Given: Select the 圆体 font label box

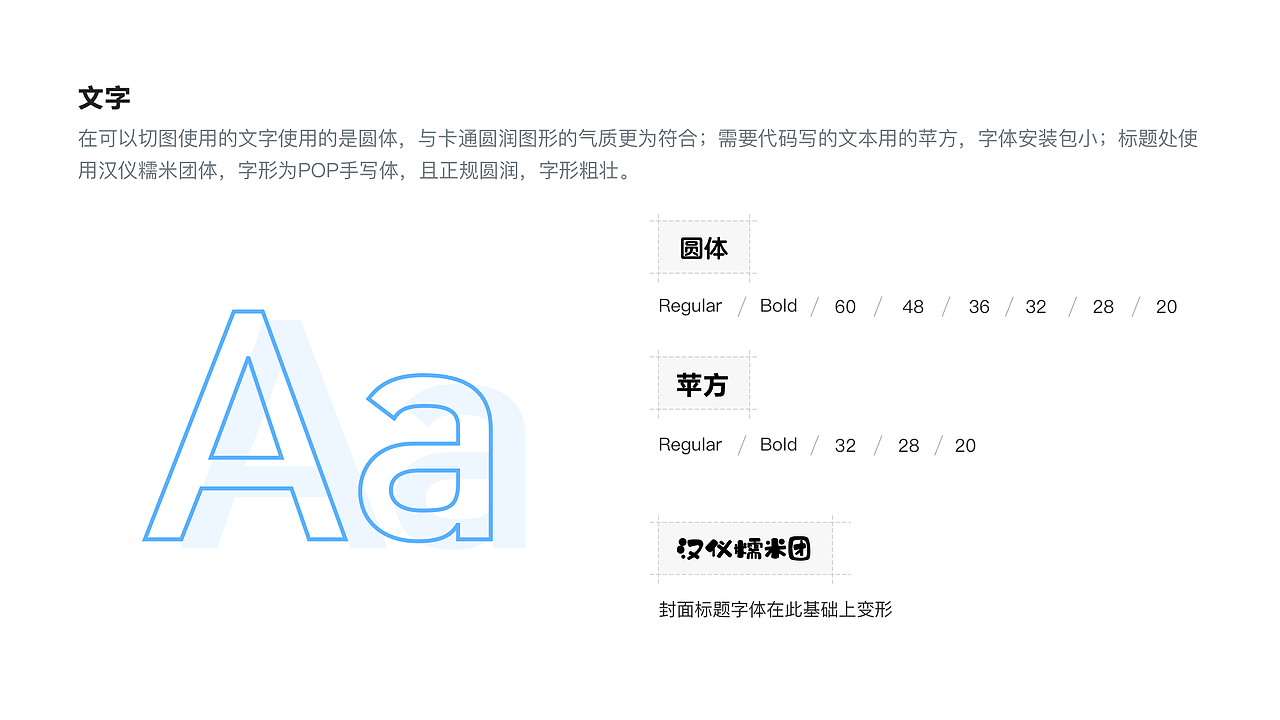Looking at the screenshot, I should click(704, 248).
